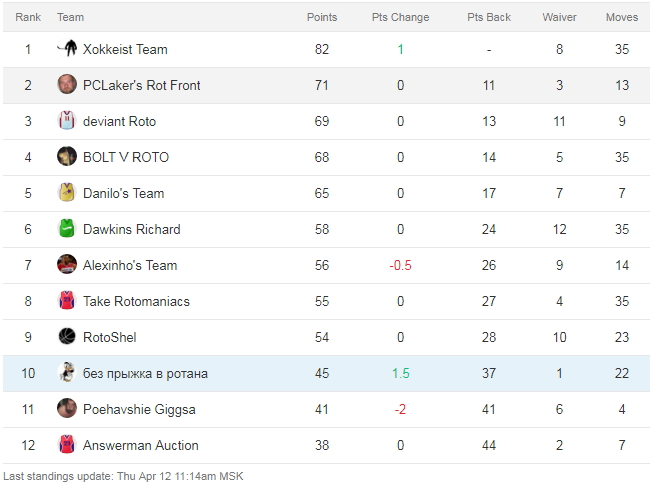Click the deviant Roto jersey icon
Screen dimensions: 650x497
pos(67,121)
